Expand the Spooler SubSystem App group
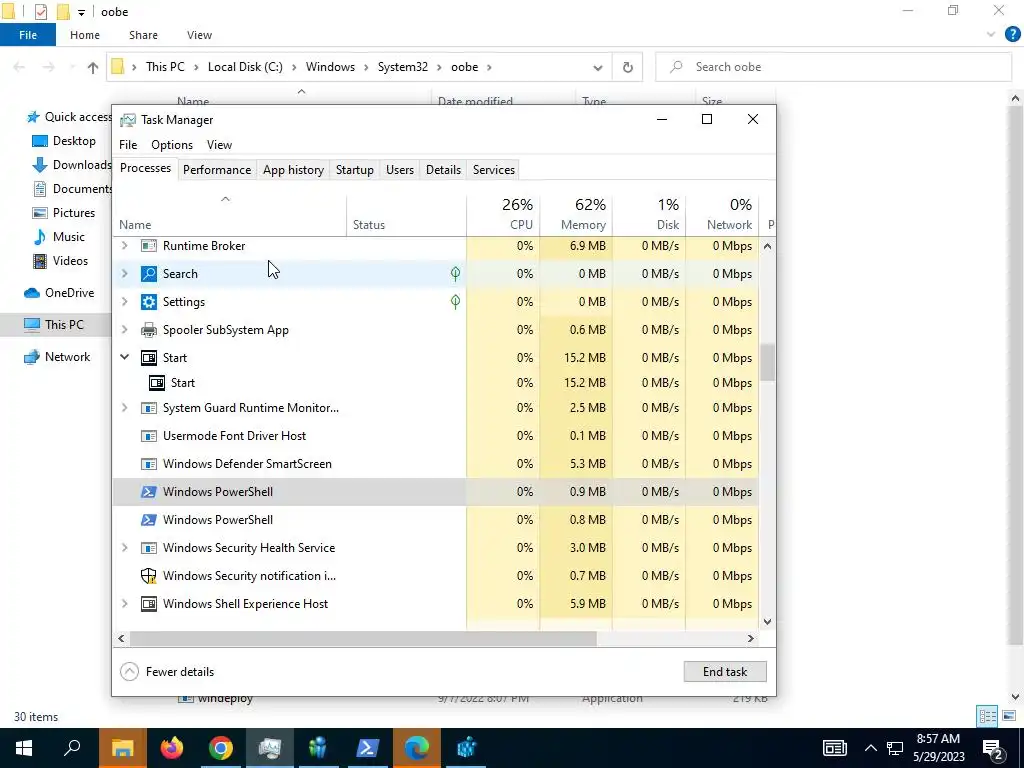Viewport: 1024px width, 768px height. 124,330
